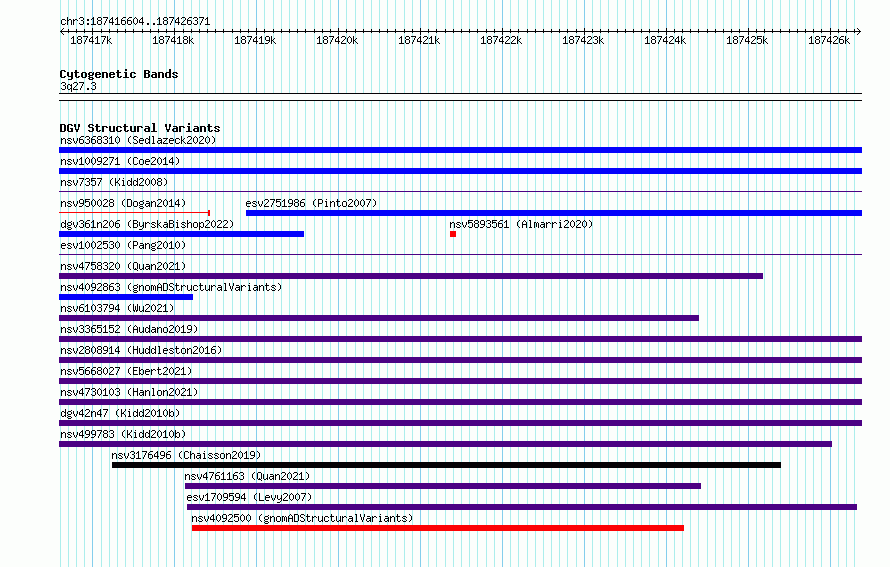Open the nsv2808914 (Huddleston2016) label

(141, 350)
